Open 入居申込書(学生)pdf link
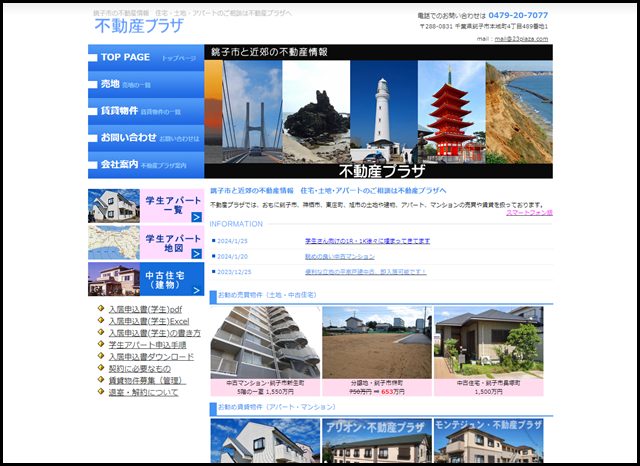The image size is (640, 466). click(x=145, y=309)
